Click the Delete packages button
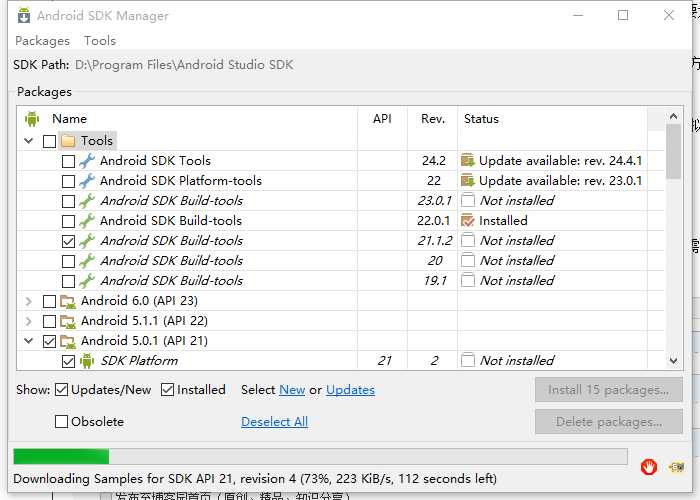This screenshot has height=500, width=700. 608,422
